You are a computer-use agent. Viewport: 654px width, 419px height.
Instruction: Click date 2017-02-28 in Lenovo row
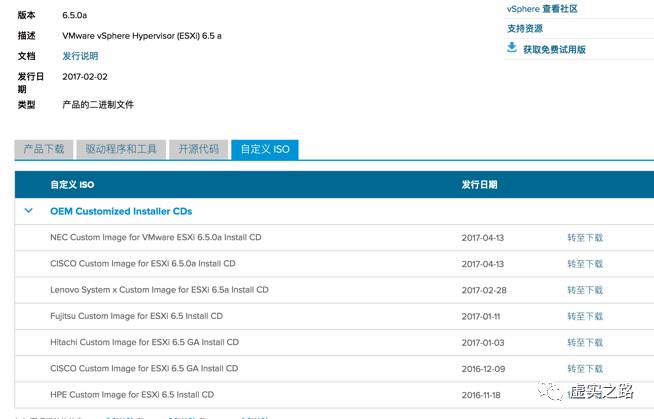484,290
